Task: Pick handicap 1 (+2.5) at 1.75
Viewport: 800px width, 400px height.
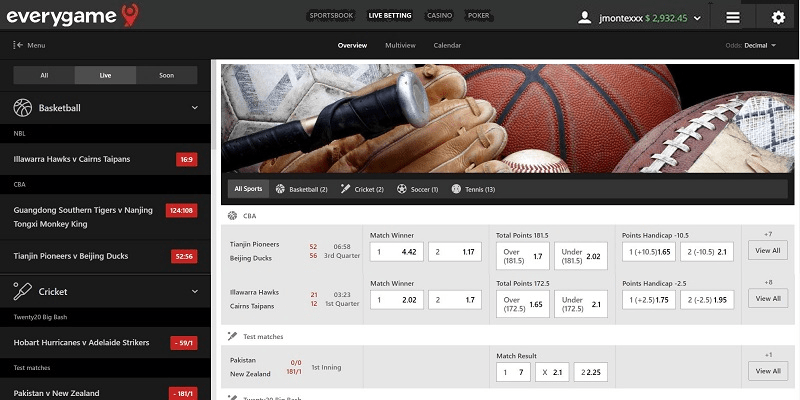Action: click(649, 299)
